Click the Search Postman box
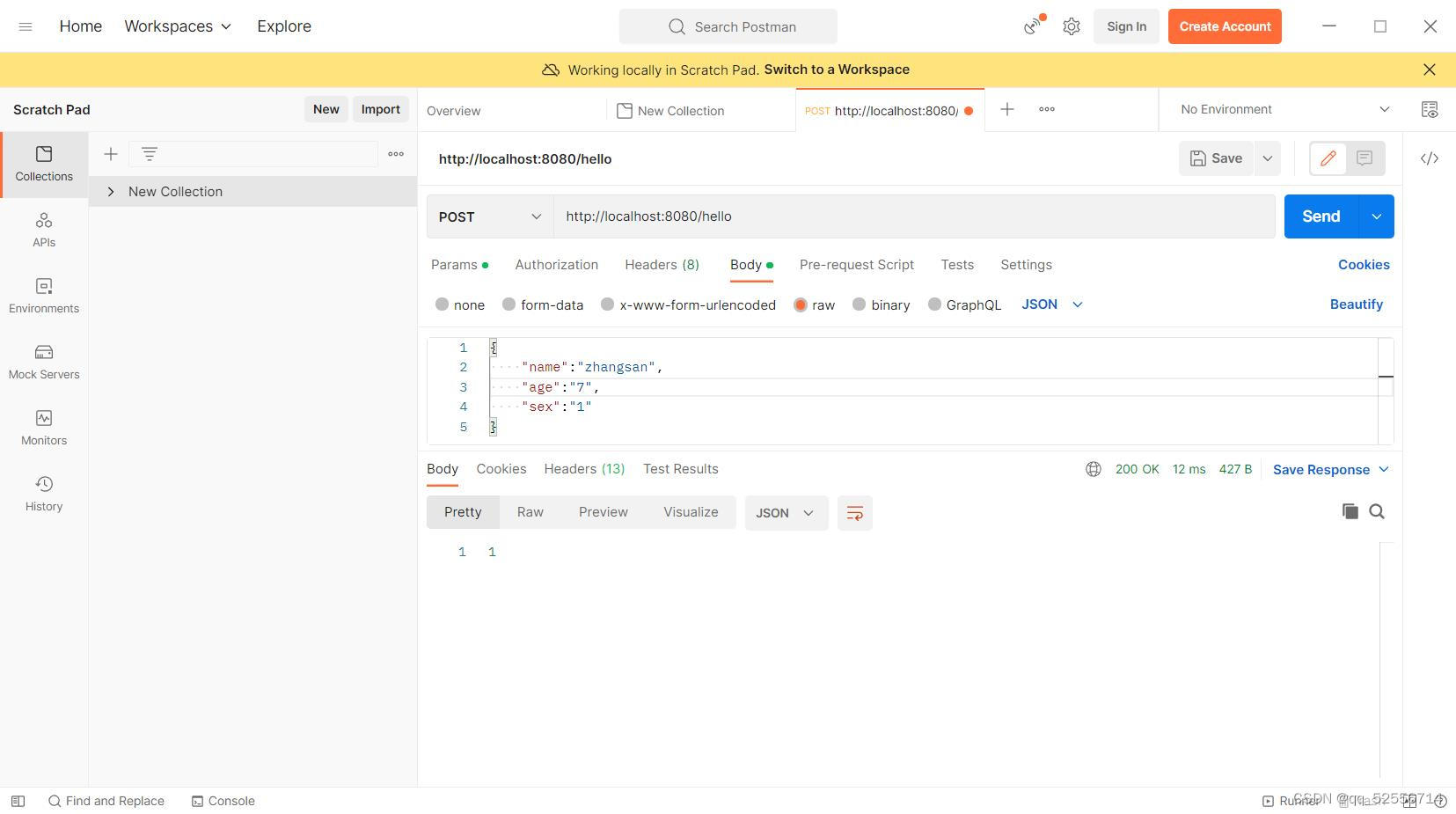Image resolution: width=1456 pixels, height=814 pixels. coord(728,26)
